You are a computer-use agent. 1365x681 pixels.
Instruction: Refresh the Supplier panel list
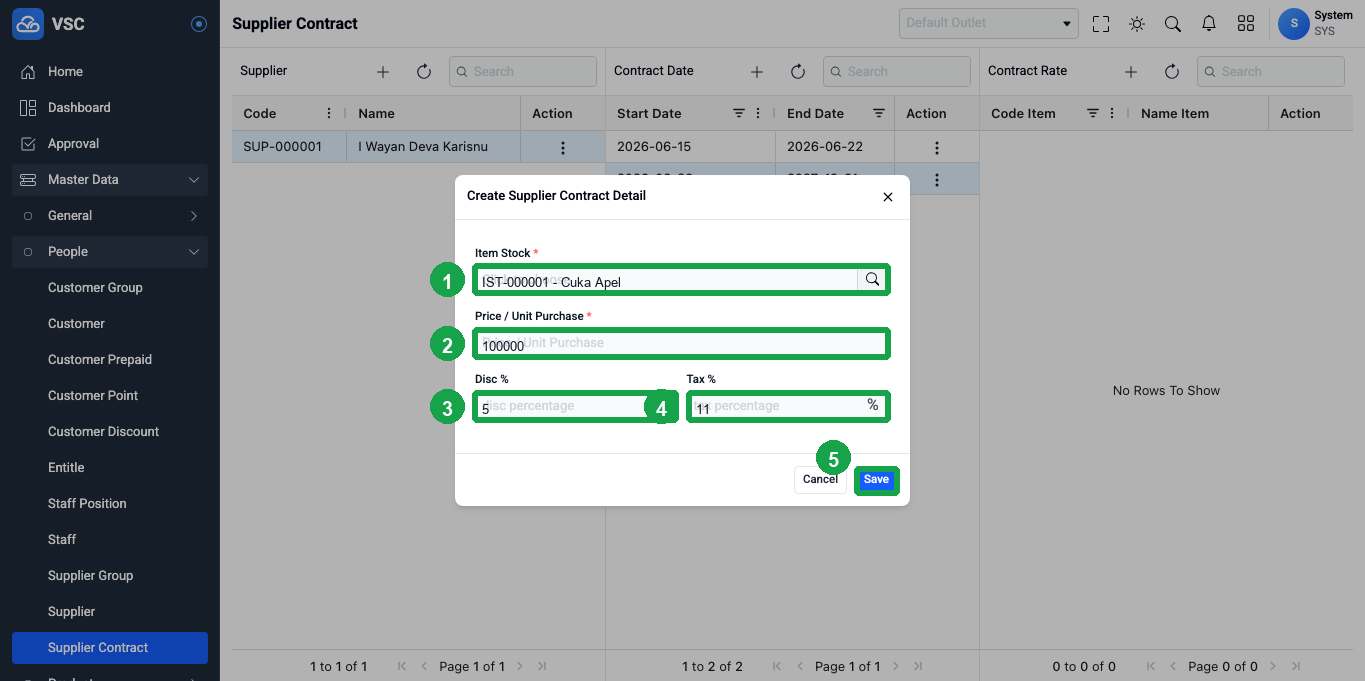[x=423, y=72]
